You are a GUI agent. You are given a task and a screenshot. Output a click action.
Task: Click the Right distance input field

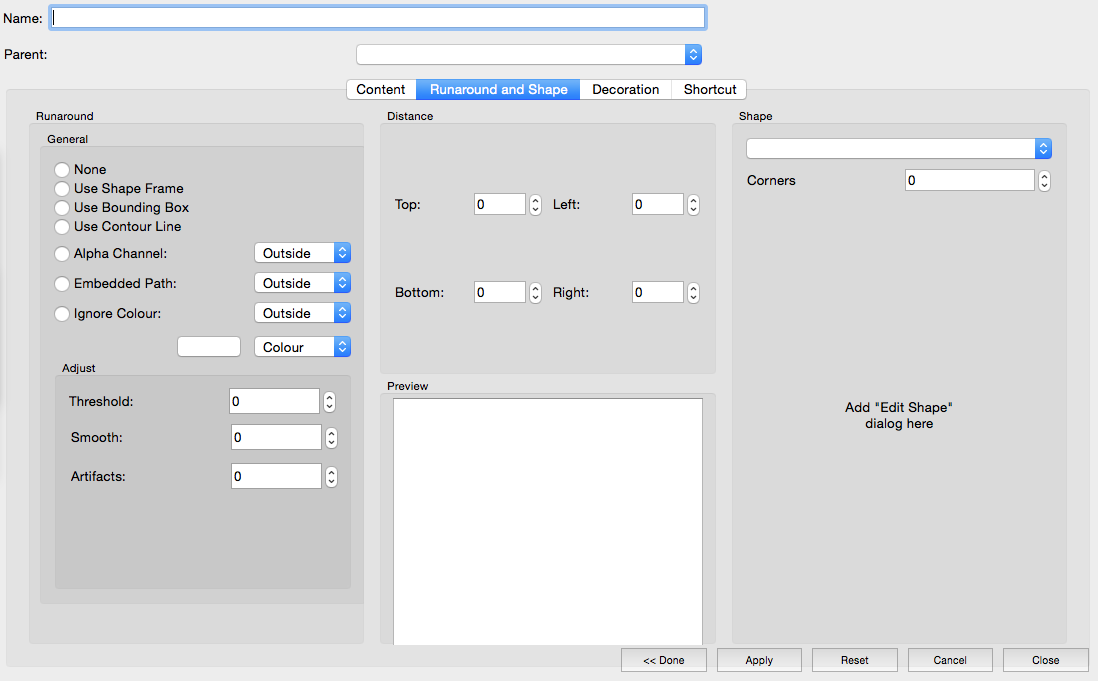[658, 293]
